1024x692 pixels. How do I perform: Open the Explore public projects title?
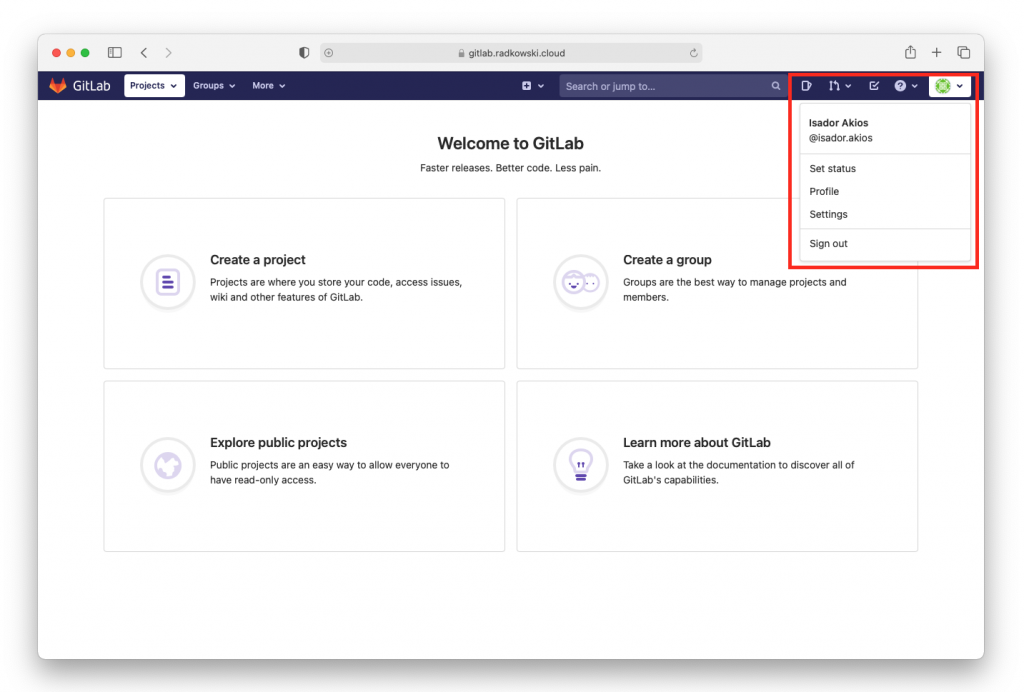point(278,443)
